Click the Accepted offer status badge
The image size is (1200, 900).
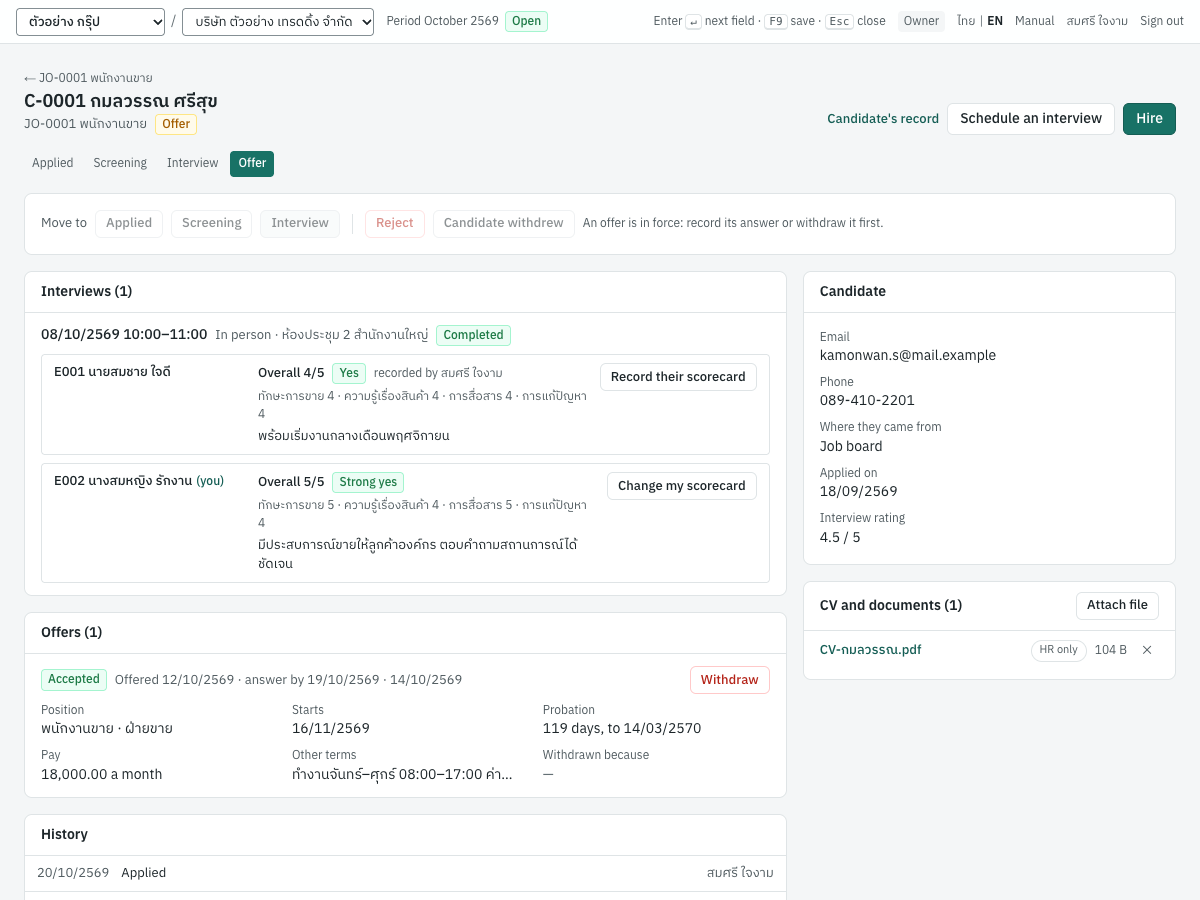tap(74, 679)
